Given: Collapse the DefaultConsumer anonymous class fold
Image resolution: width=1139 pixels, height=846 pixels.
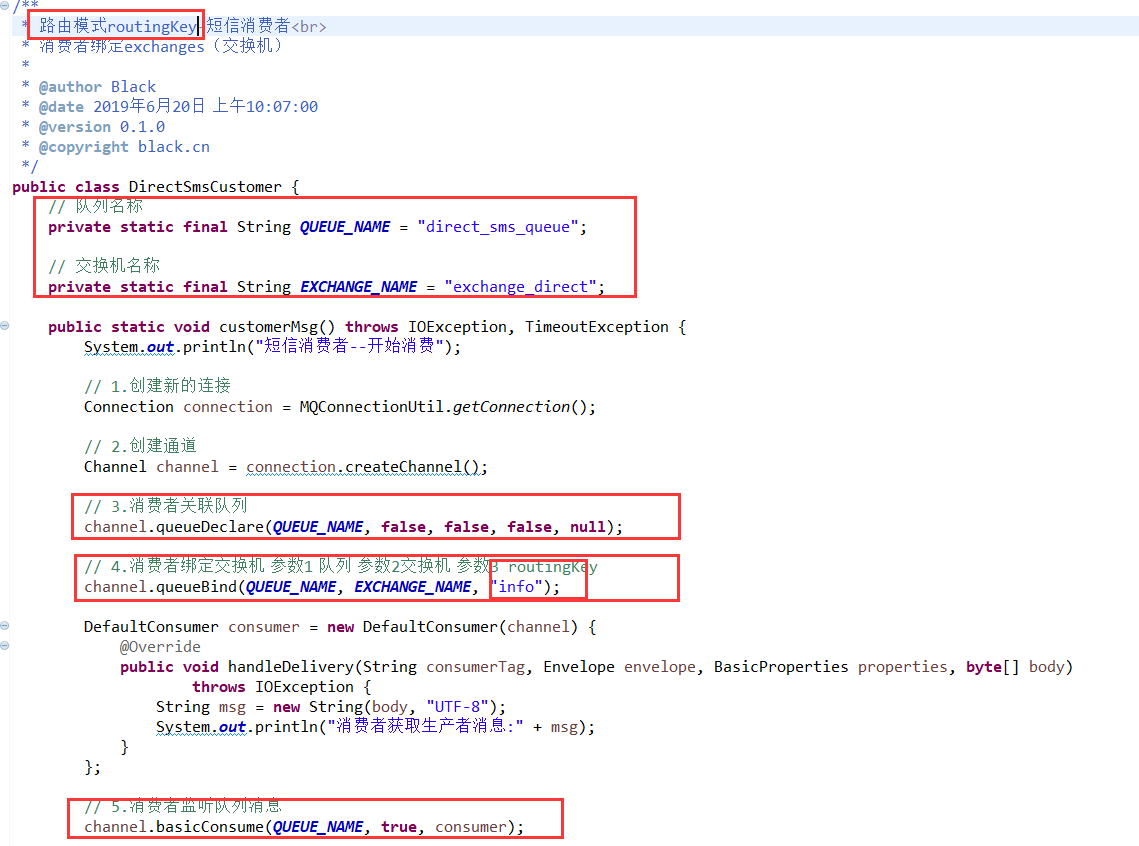Looking at the screenshot, I should pyautogui.click(x=7, y=625).
